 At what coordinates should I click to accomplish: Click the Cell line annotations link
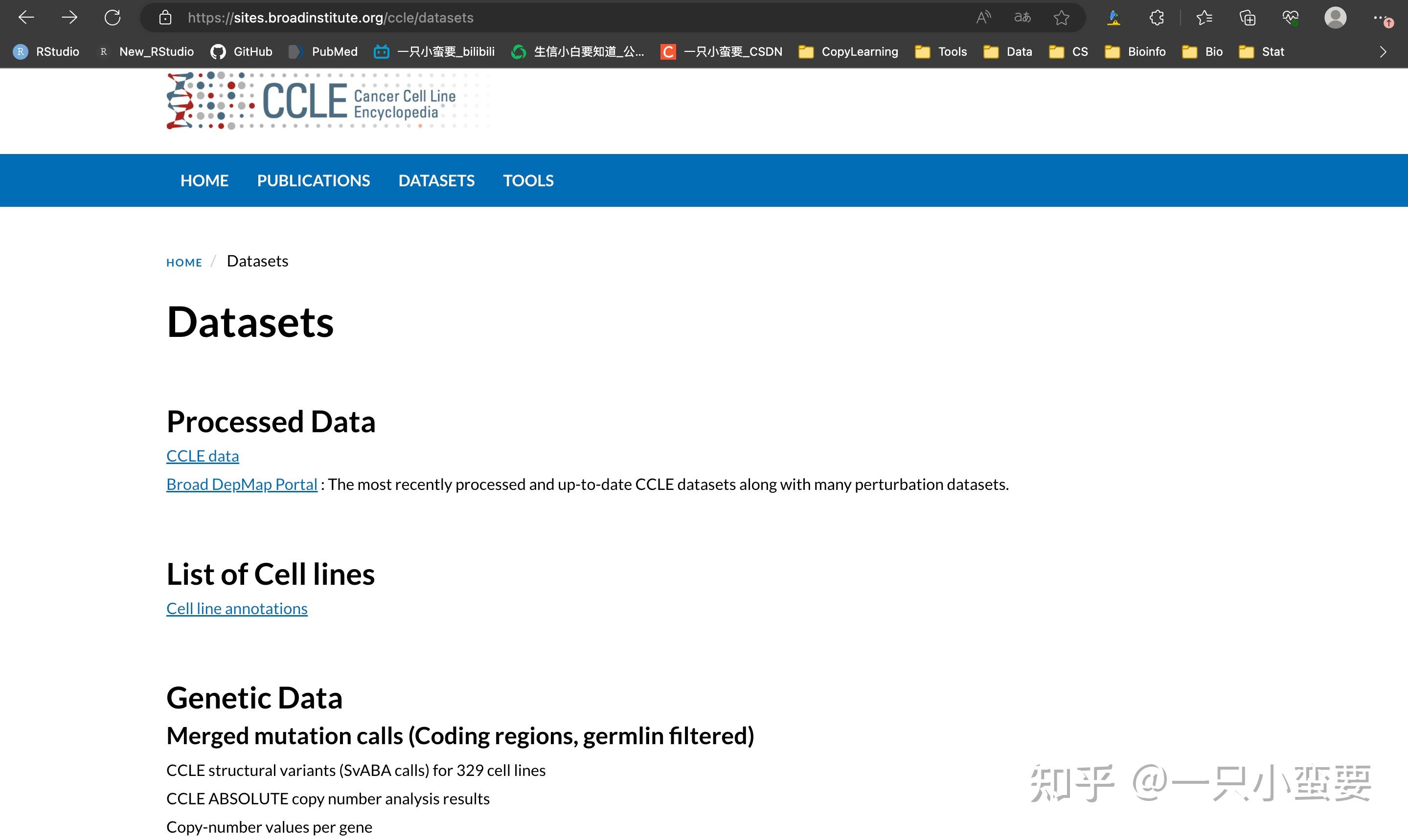[x=237, y=608]
